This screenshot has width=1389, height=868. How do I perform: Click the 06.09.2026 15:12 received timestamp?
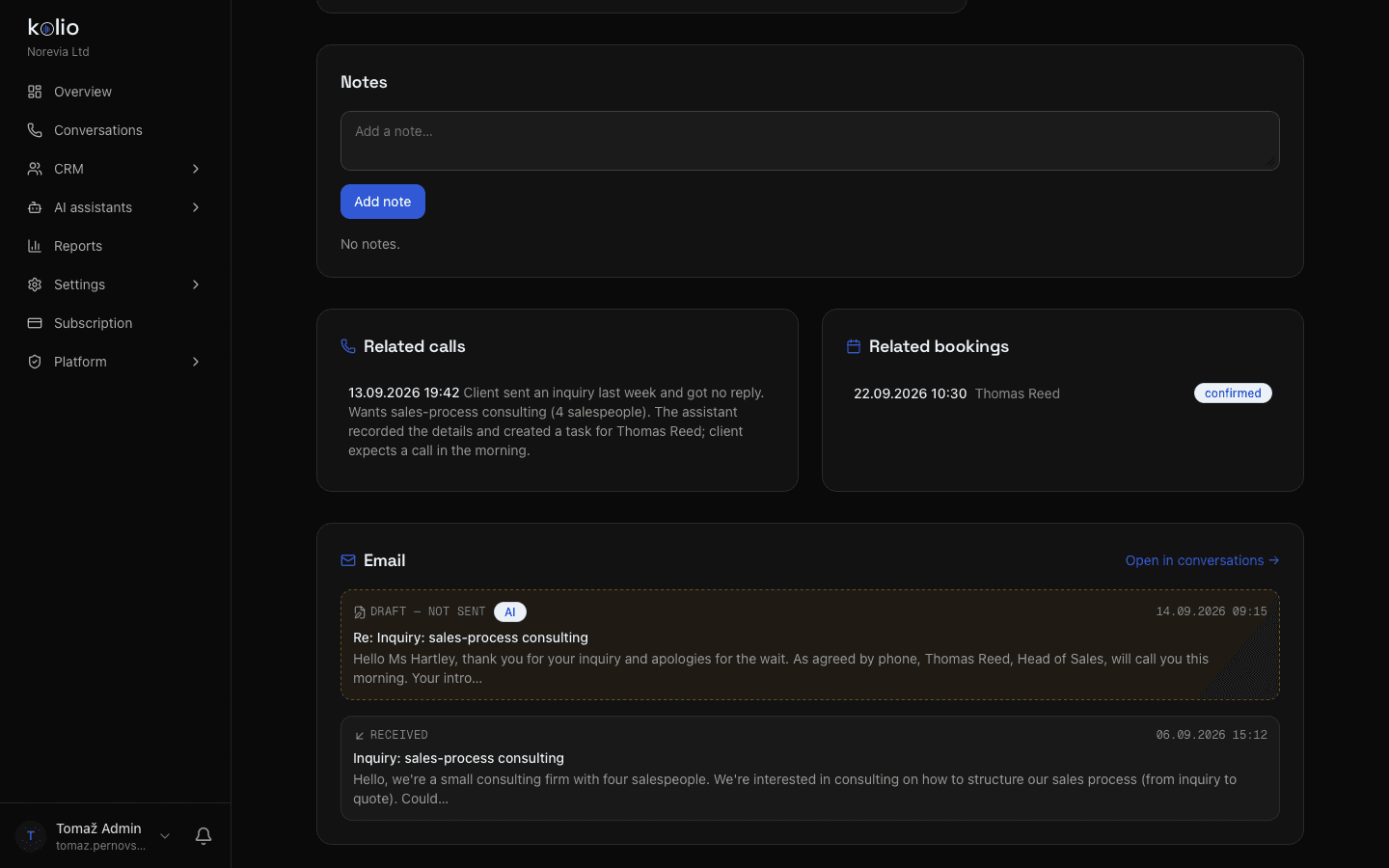1212,735
